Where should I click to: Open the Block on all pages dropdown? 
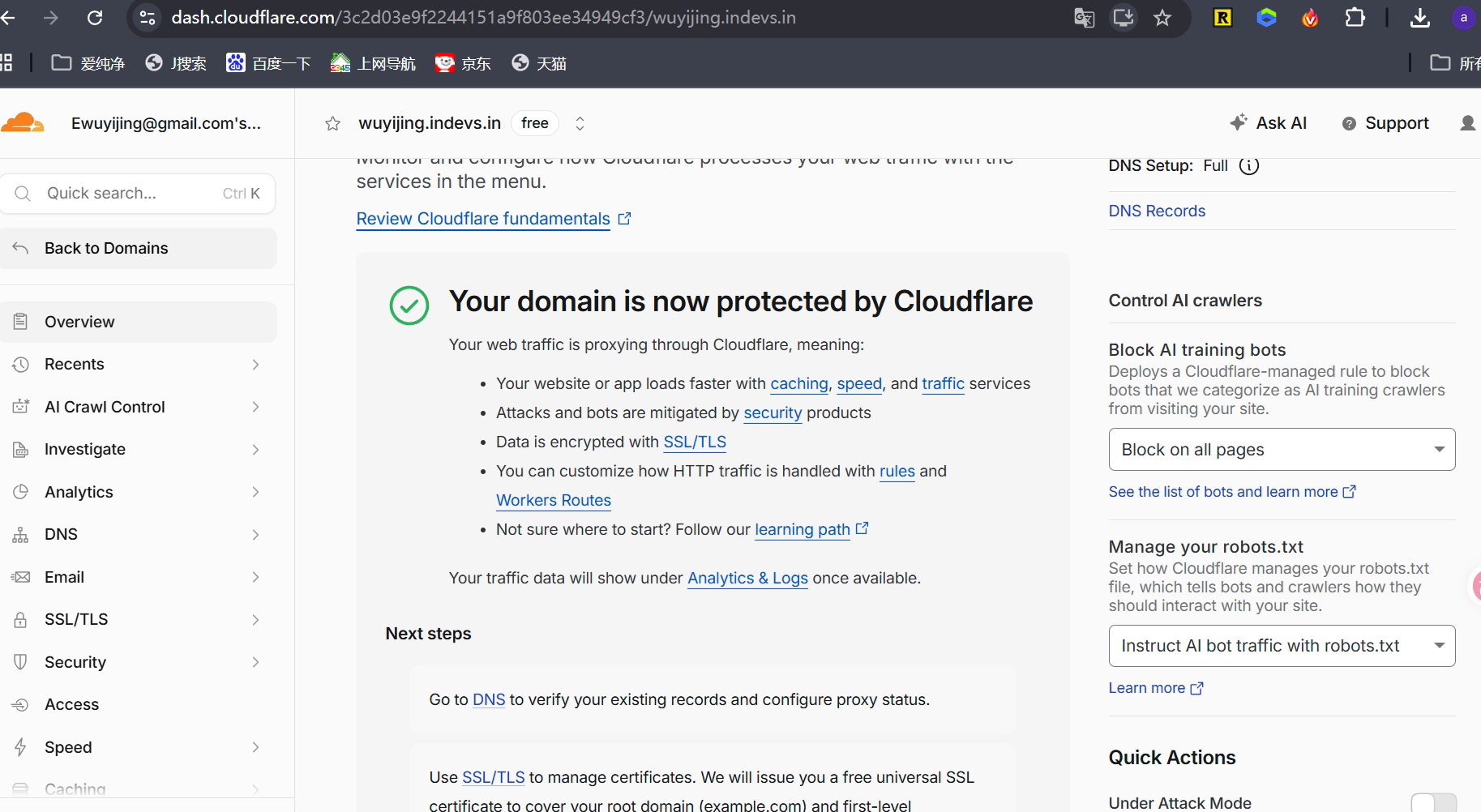point(1282,450)
